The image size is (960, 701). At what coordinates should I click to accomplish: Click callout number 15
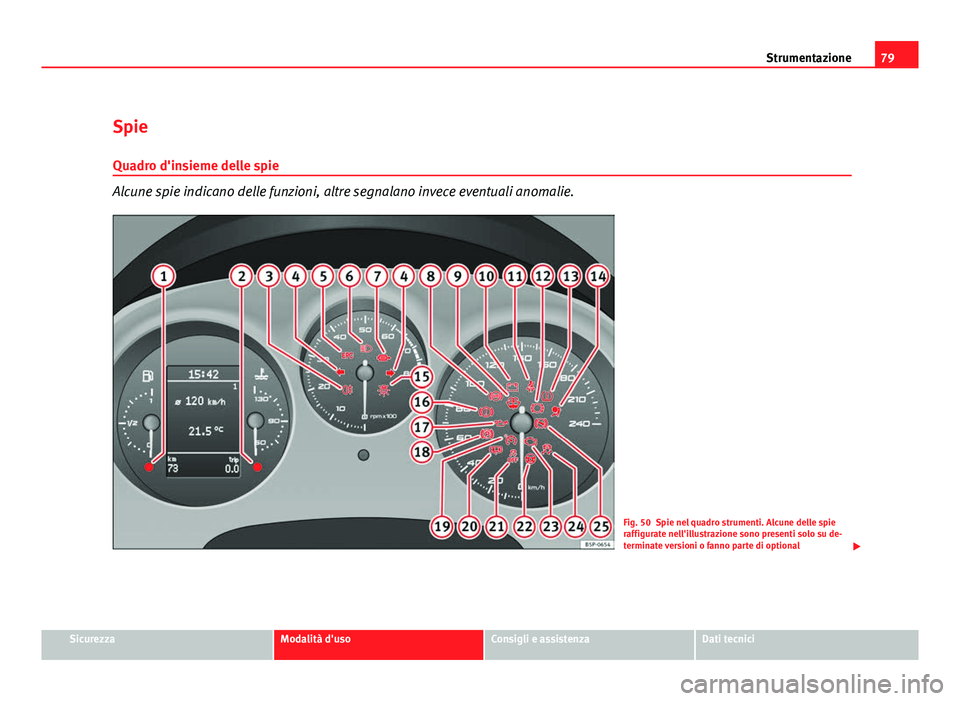coord(421,377)
